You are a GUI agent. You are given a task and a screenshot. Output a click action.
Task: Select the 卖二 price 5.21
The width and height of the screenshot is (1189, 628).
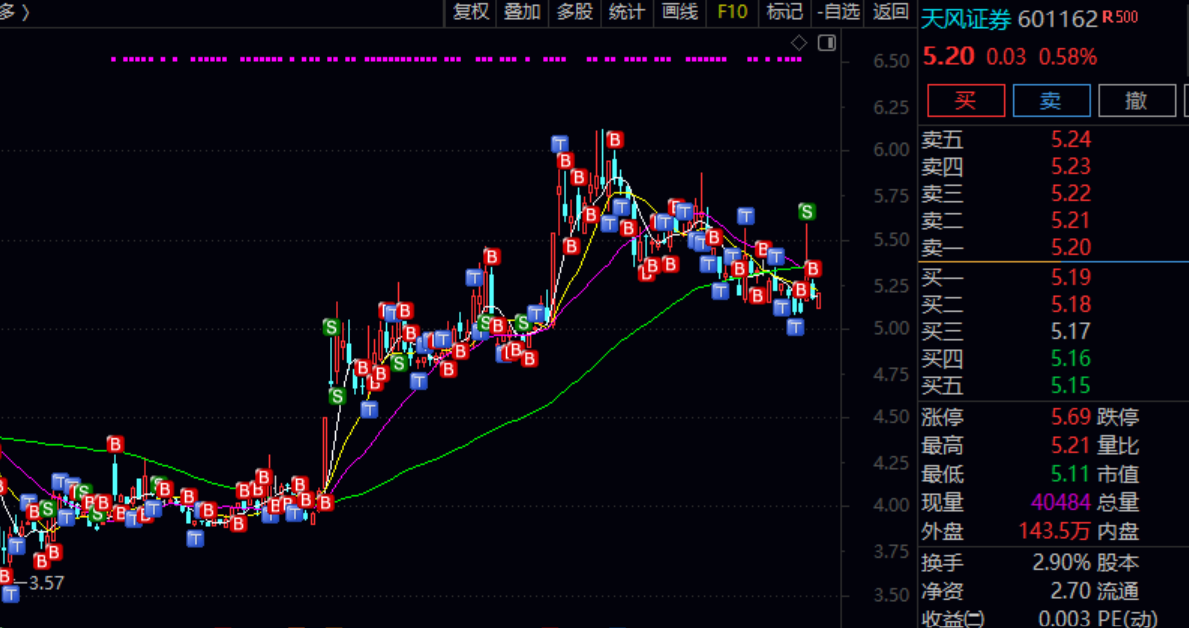tap(1071, 221)
